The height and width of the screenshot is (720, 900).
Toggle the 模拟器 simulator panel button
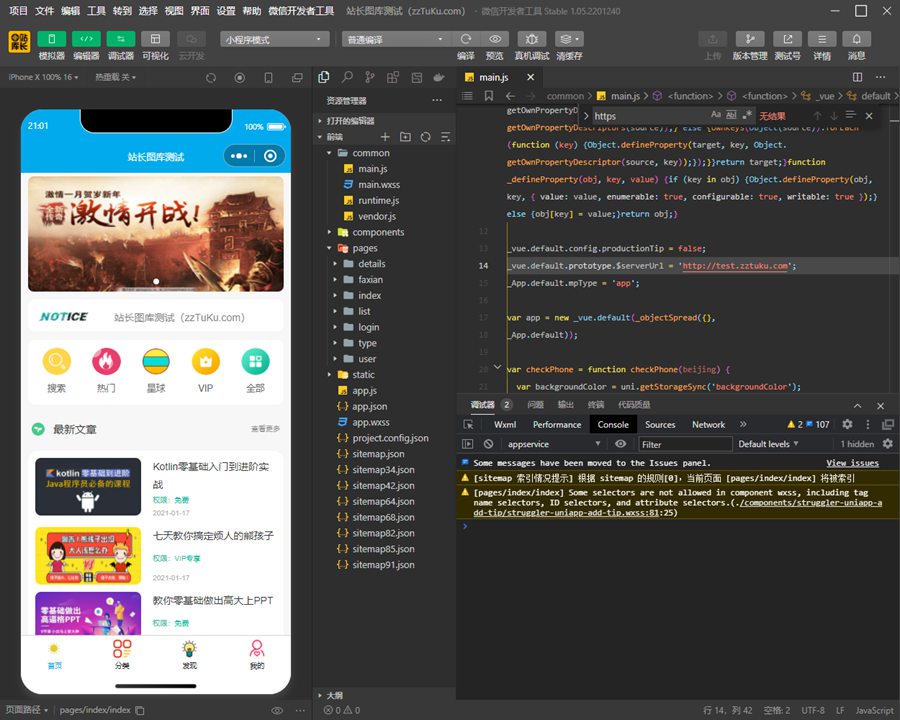[x=51, y=39]
